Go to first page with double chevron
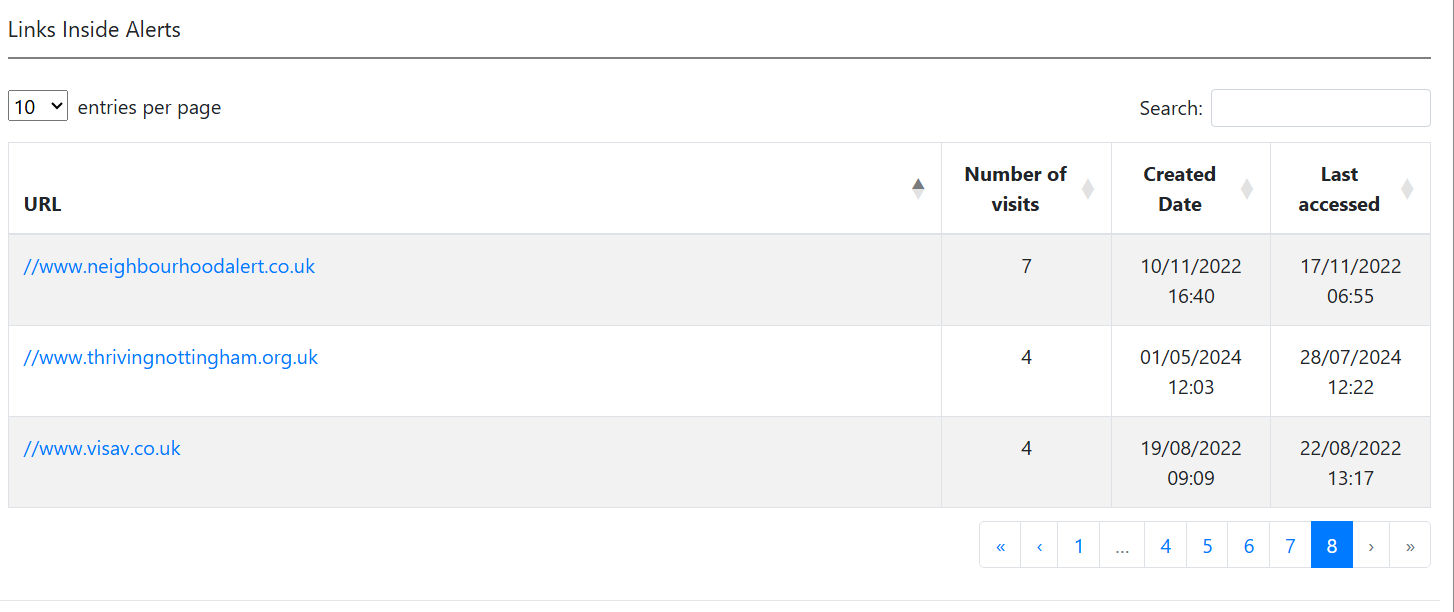This screenshot has height=612, width=1454. [1000, 545]
